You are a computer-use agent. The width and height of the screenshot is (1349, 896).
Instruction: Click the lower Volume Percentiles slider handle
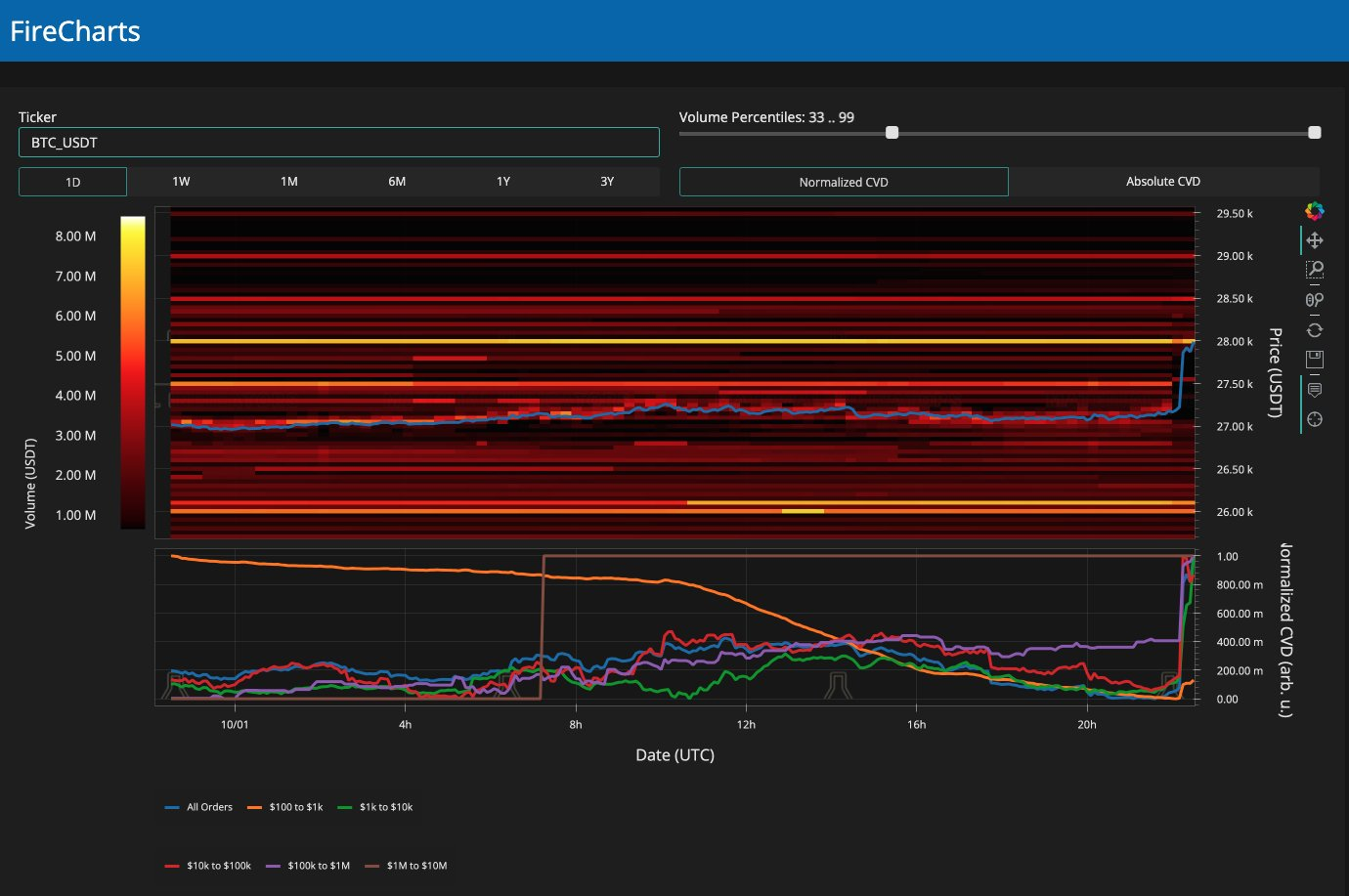tap(892, 133)
